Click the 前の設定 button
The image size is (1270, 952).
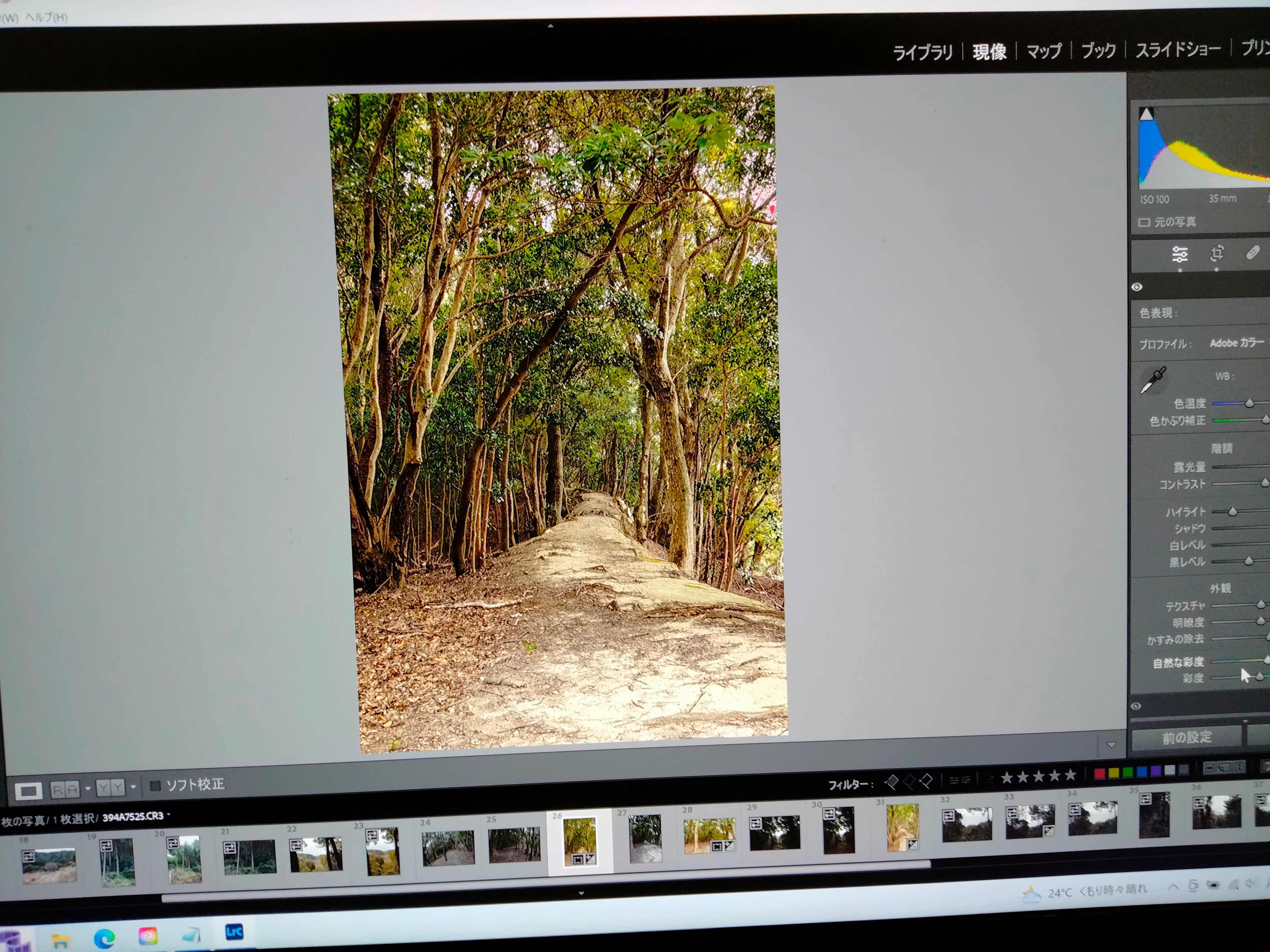[1187, 737]
